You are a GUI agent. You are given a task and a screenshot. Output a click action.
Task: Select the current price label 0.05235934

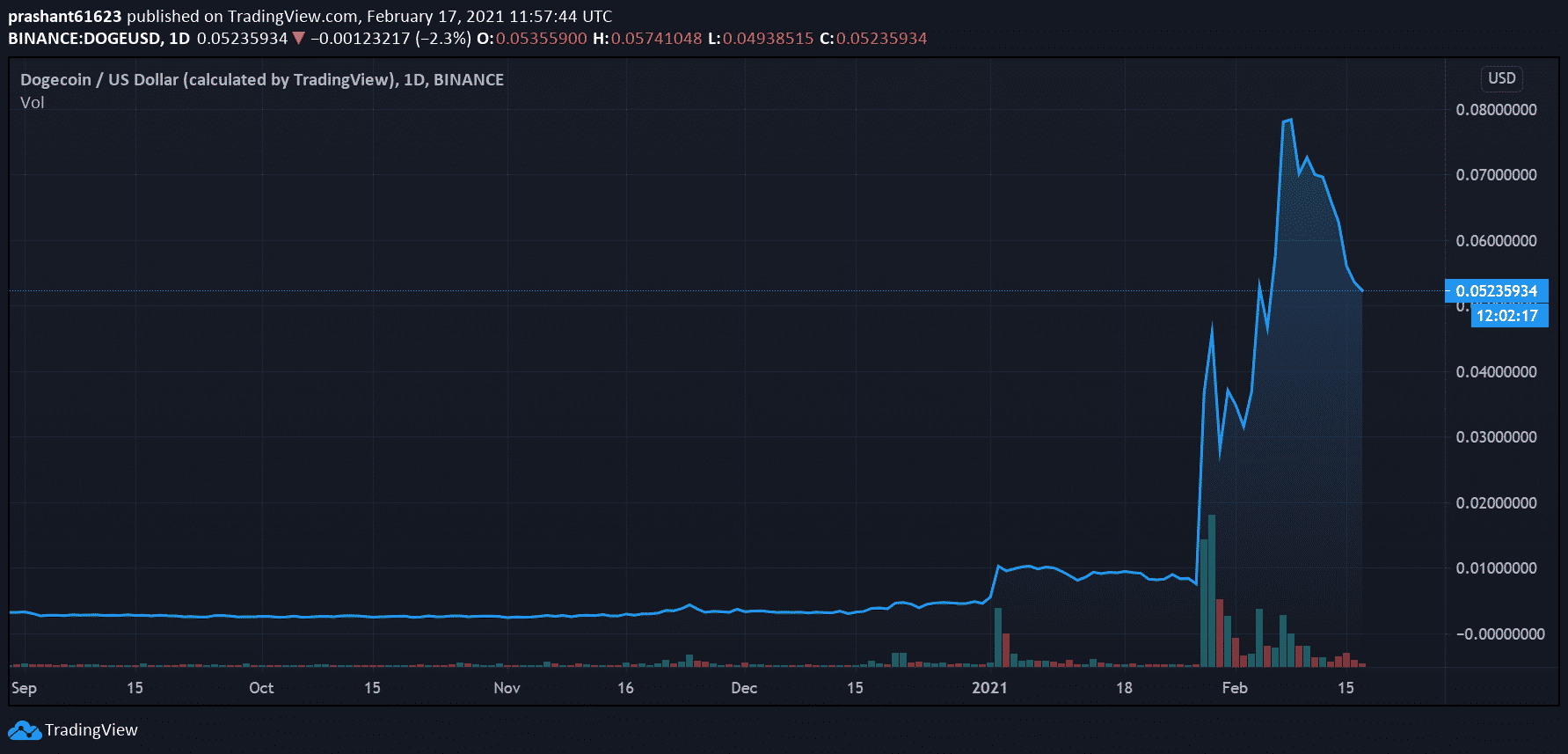[x=1497, y=291]
